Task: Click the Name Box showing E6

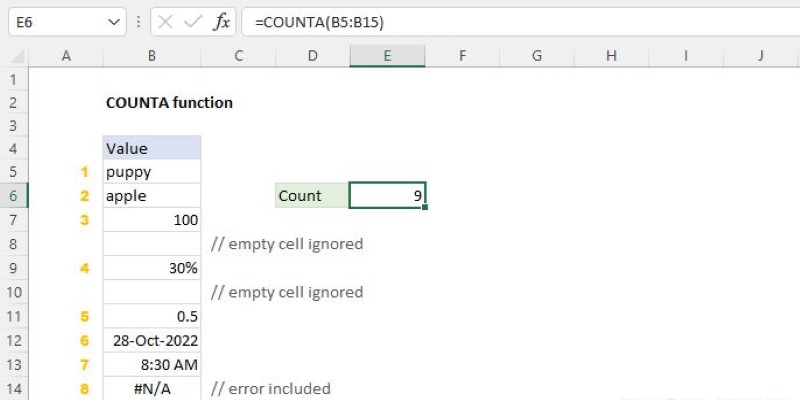Action: coord(67,22)
